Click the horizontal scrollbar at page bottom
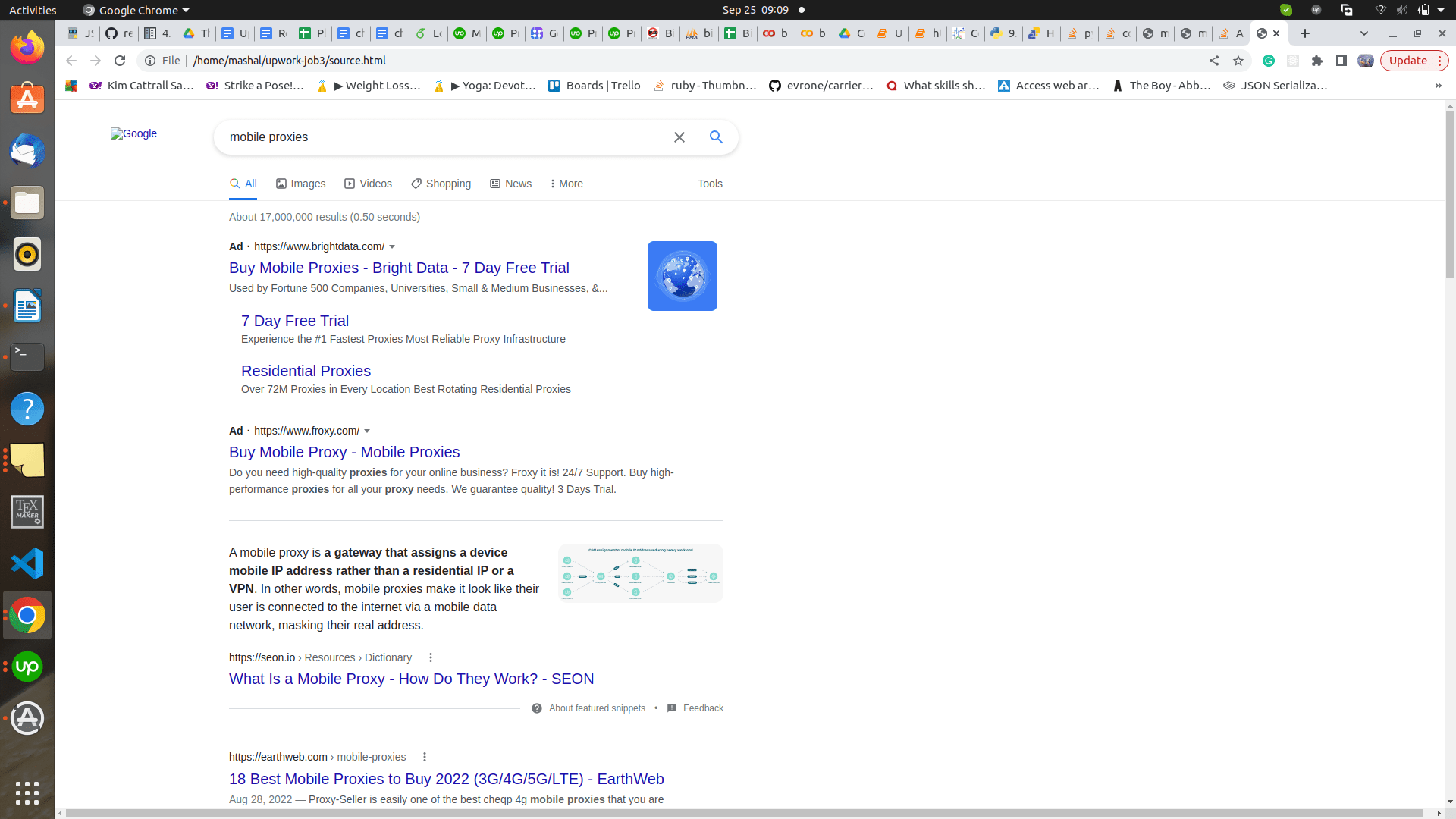1456x819 pixels. pos(743,813)
